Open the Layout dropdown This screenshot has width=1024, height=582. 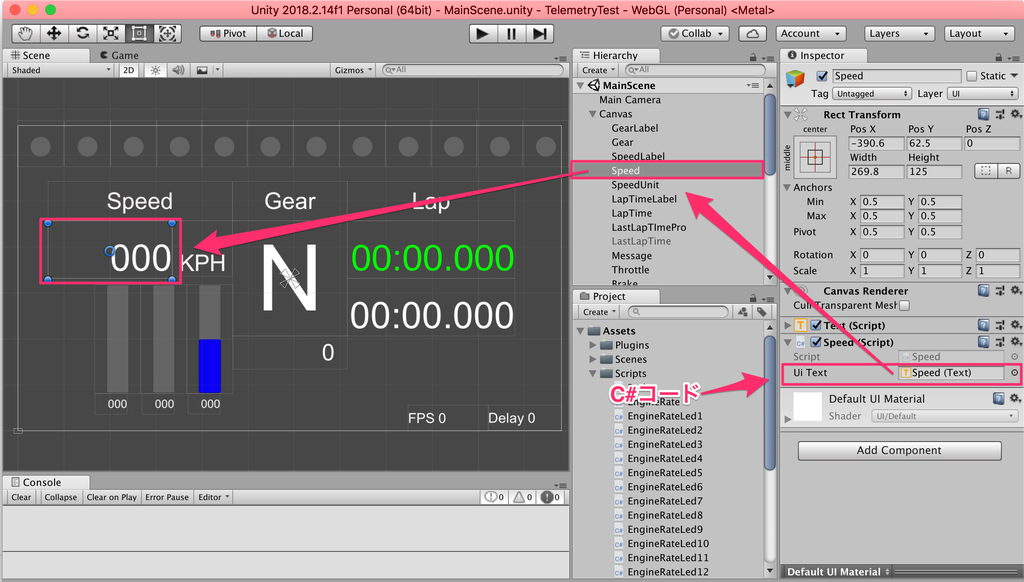[x=979, y=33]
